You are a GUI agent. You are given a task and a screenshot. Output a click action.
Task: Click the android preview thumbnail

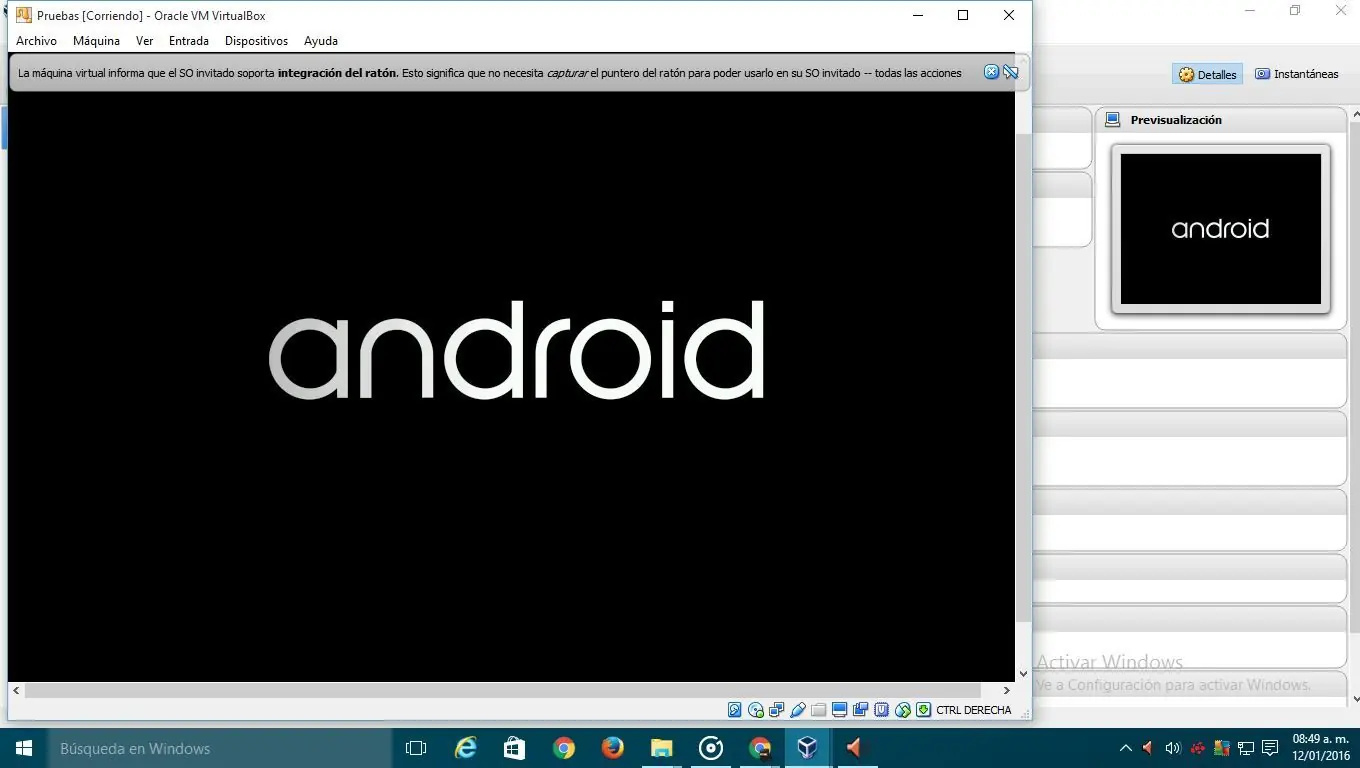1220,229
